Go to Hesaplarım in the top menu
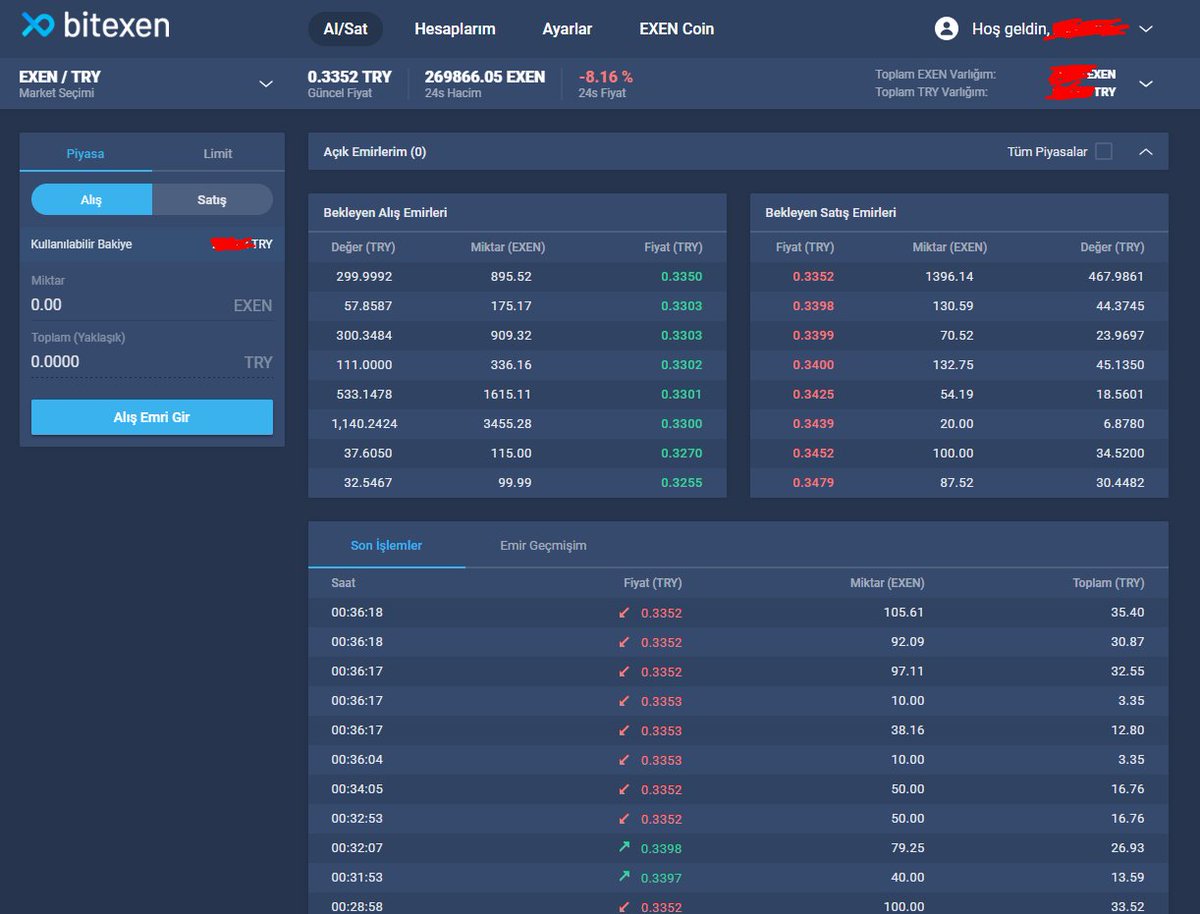 (455, 29)
